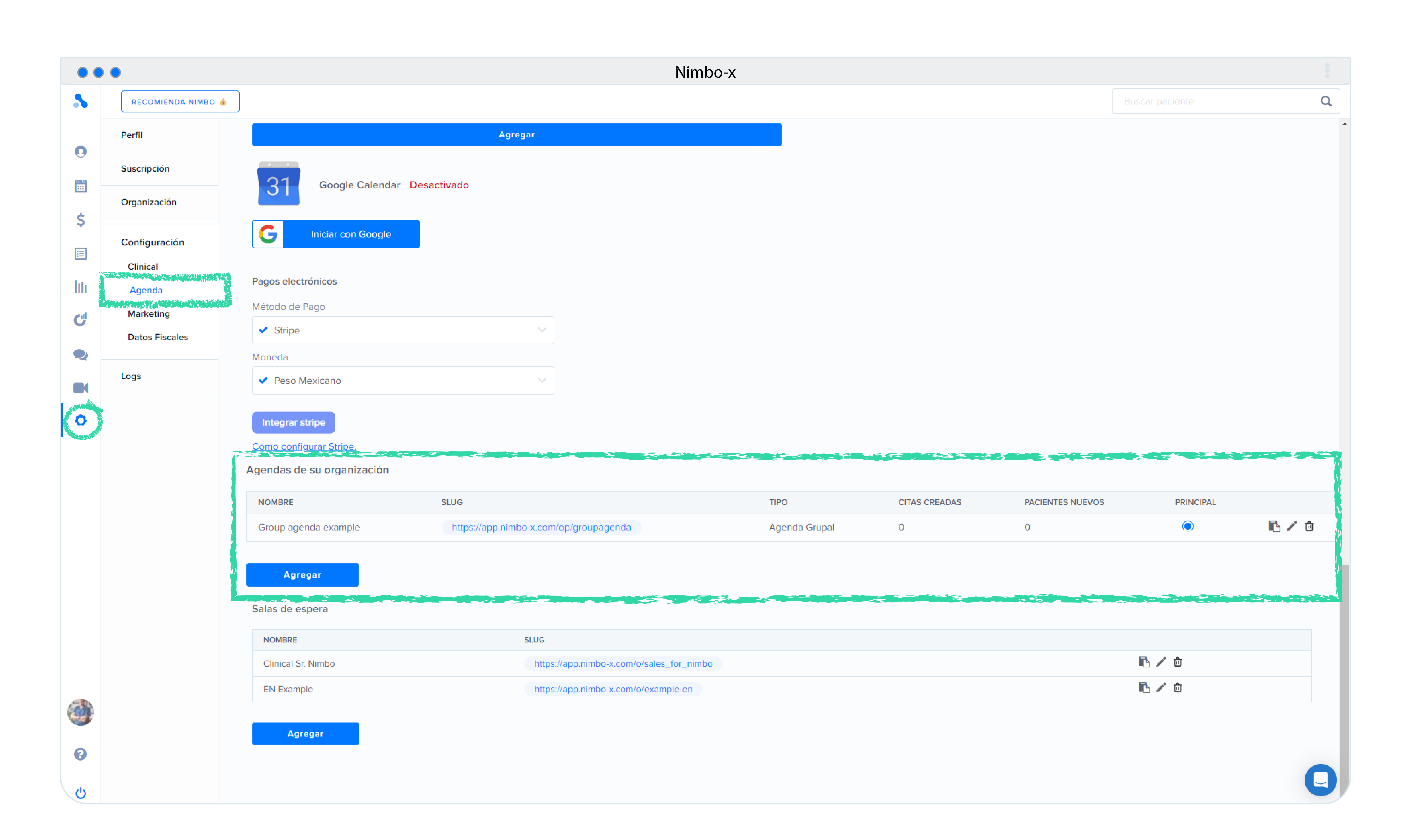The image size is (1411, 840).
Task: Select Datos Fiscales in settings menu
Action: [157, 337]
